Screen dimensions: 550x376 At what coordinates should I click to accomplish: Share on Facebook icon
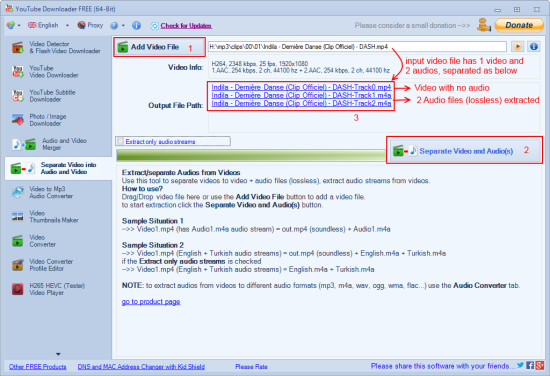(x=530, y=365)
